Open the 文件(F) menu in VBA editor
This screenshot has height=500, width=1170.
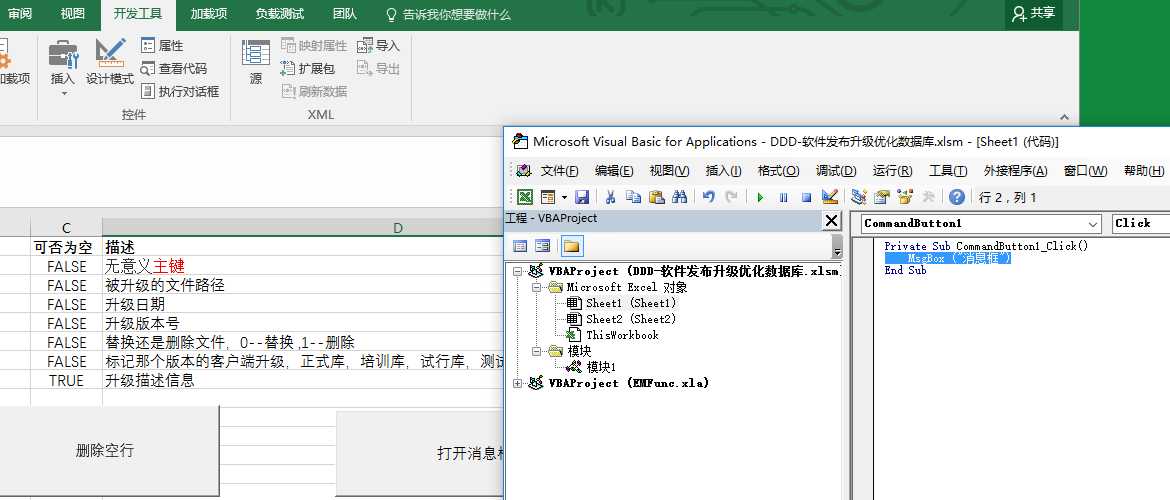point(560,170)
